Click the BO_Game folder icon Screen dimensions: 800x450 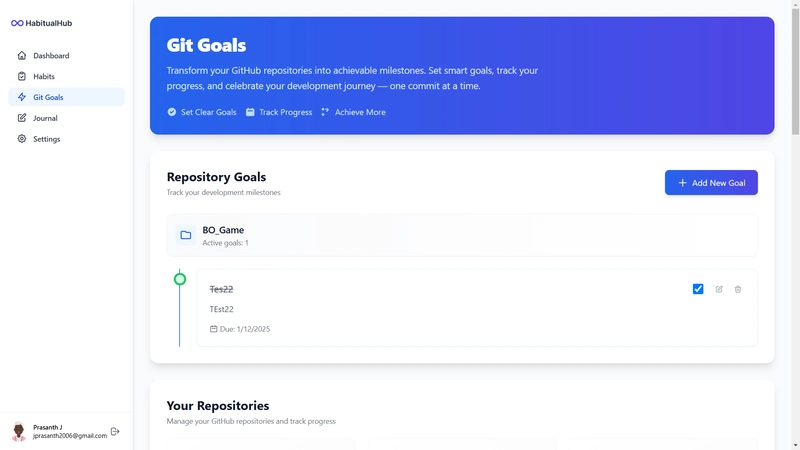[x=186, y=235]
